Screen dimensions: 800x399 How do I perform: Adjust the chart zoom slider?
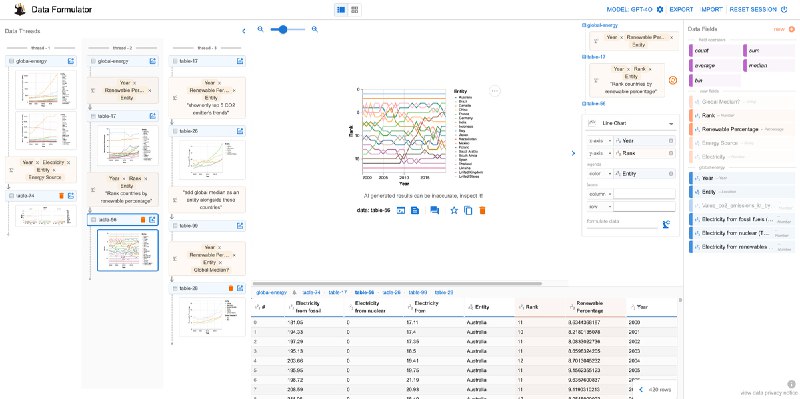click(287, 30)
